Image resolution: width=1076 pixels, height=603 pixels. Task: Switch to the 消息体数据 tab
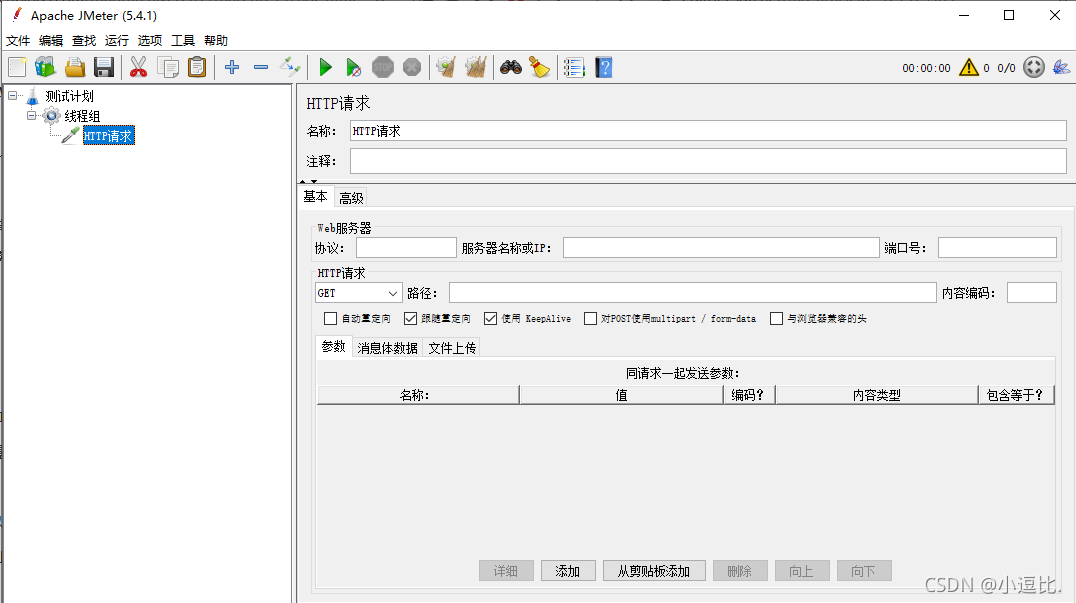click(x=388, y=348)
